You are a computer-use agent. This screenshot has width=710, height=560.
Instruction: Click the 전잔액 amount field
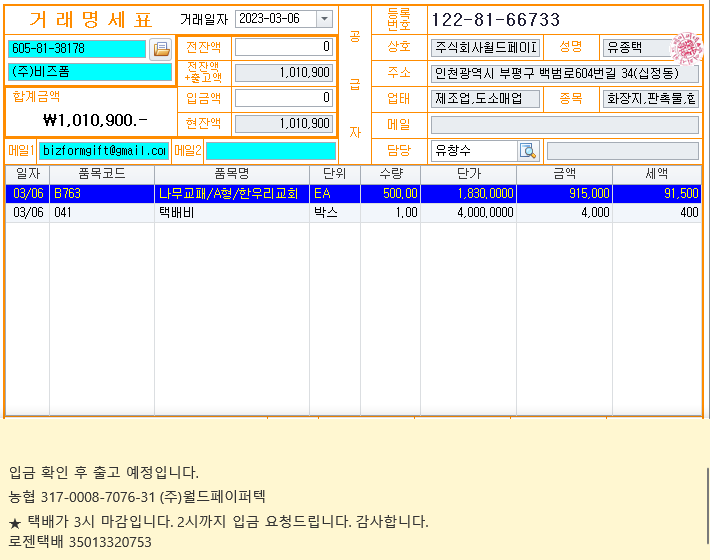click(x=283, y=47)
